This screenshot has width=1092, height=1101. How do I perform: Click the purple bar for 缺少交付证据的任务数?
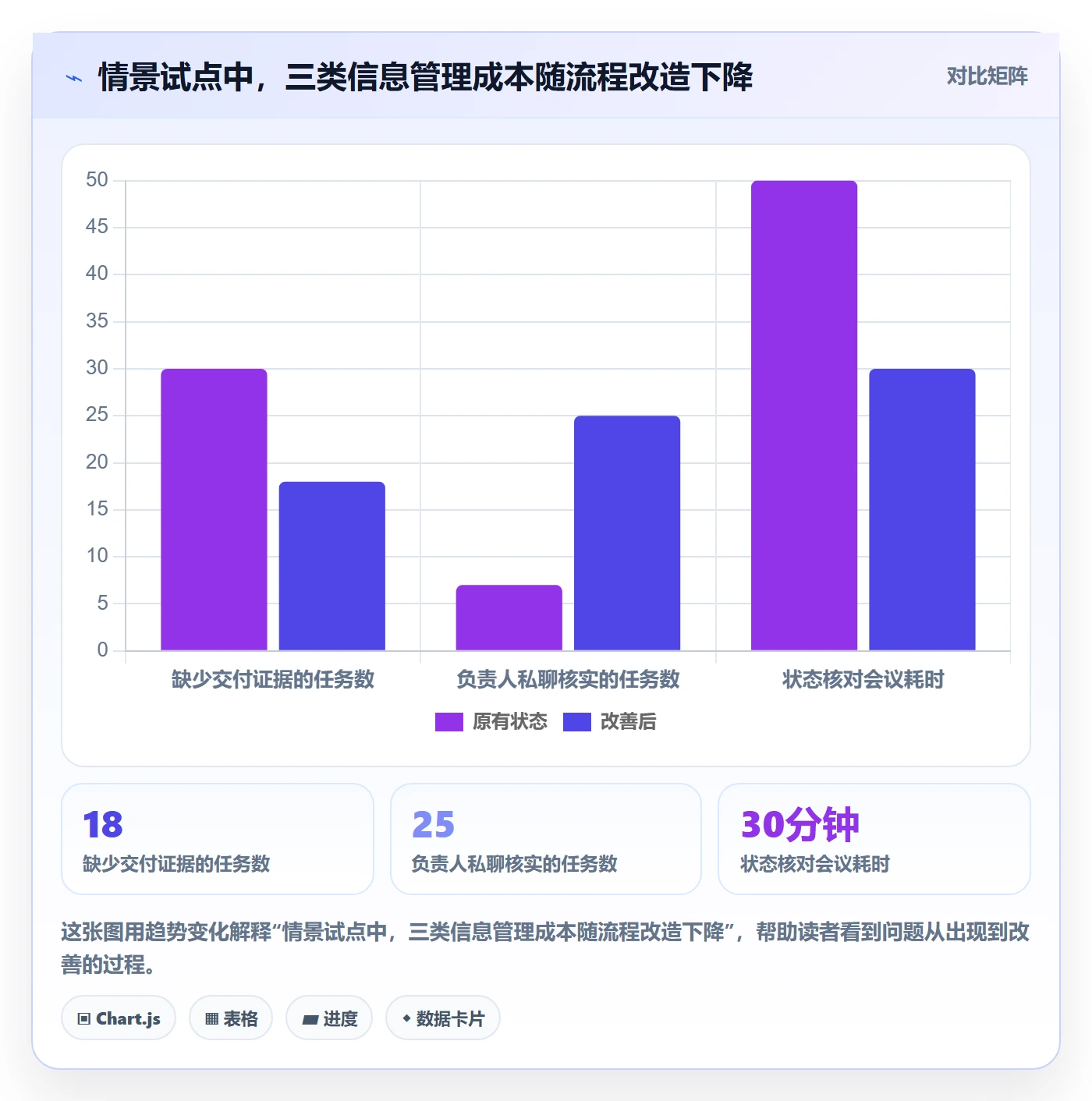tap(214, 509)
